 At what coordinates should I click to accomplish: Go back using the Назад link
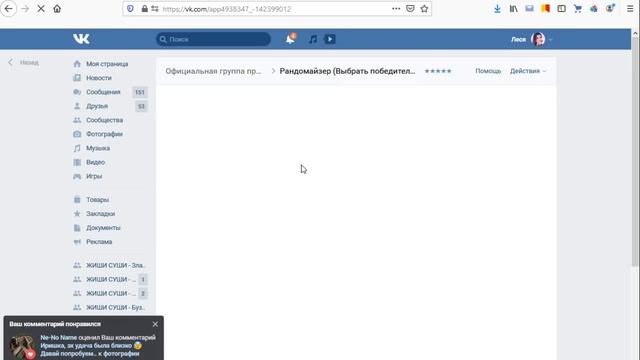click(x=24, y=62)
